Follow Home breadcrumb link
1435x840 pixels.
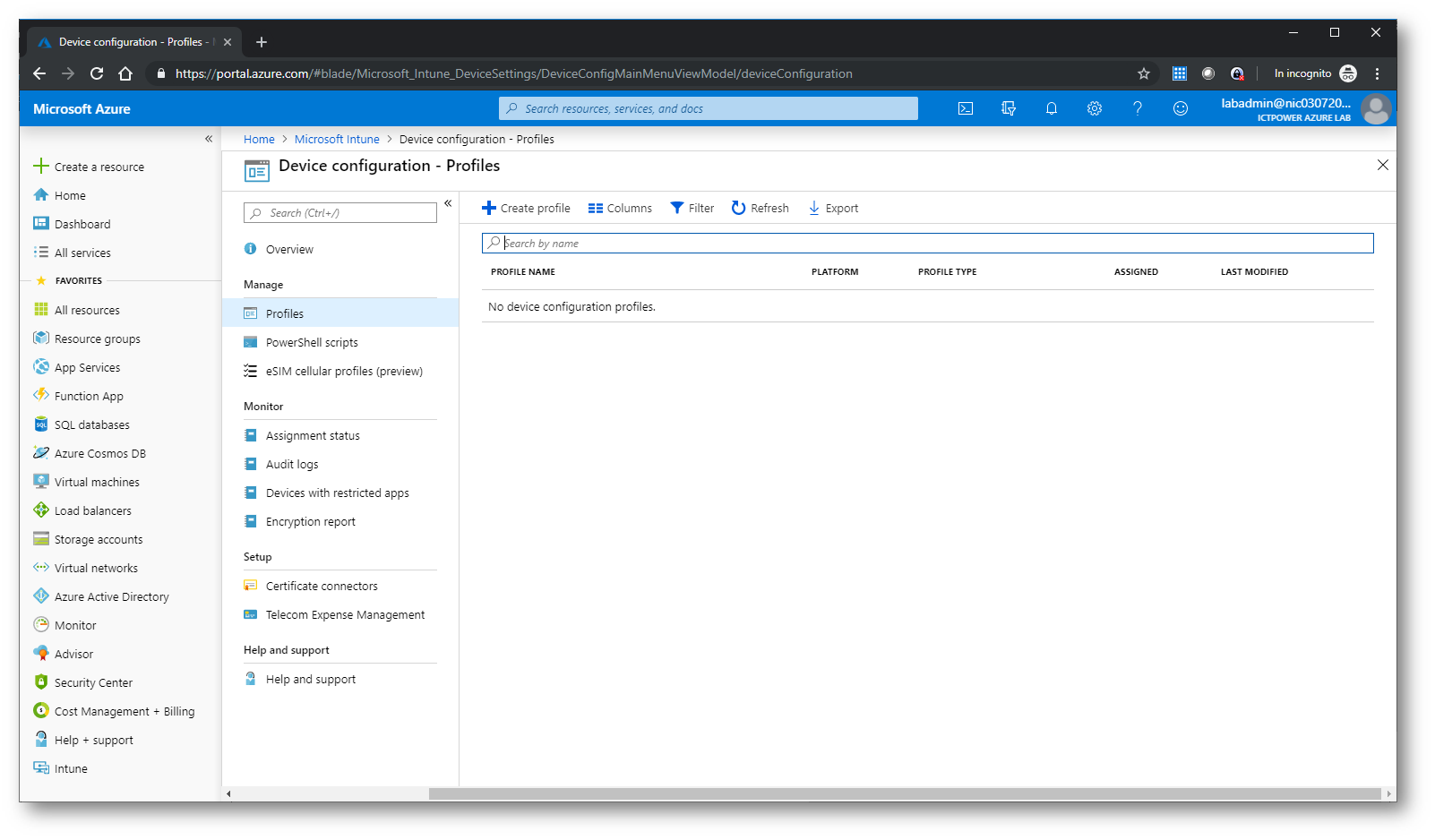coord(259,139)
